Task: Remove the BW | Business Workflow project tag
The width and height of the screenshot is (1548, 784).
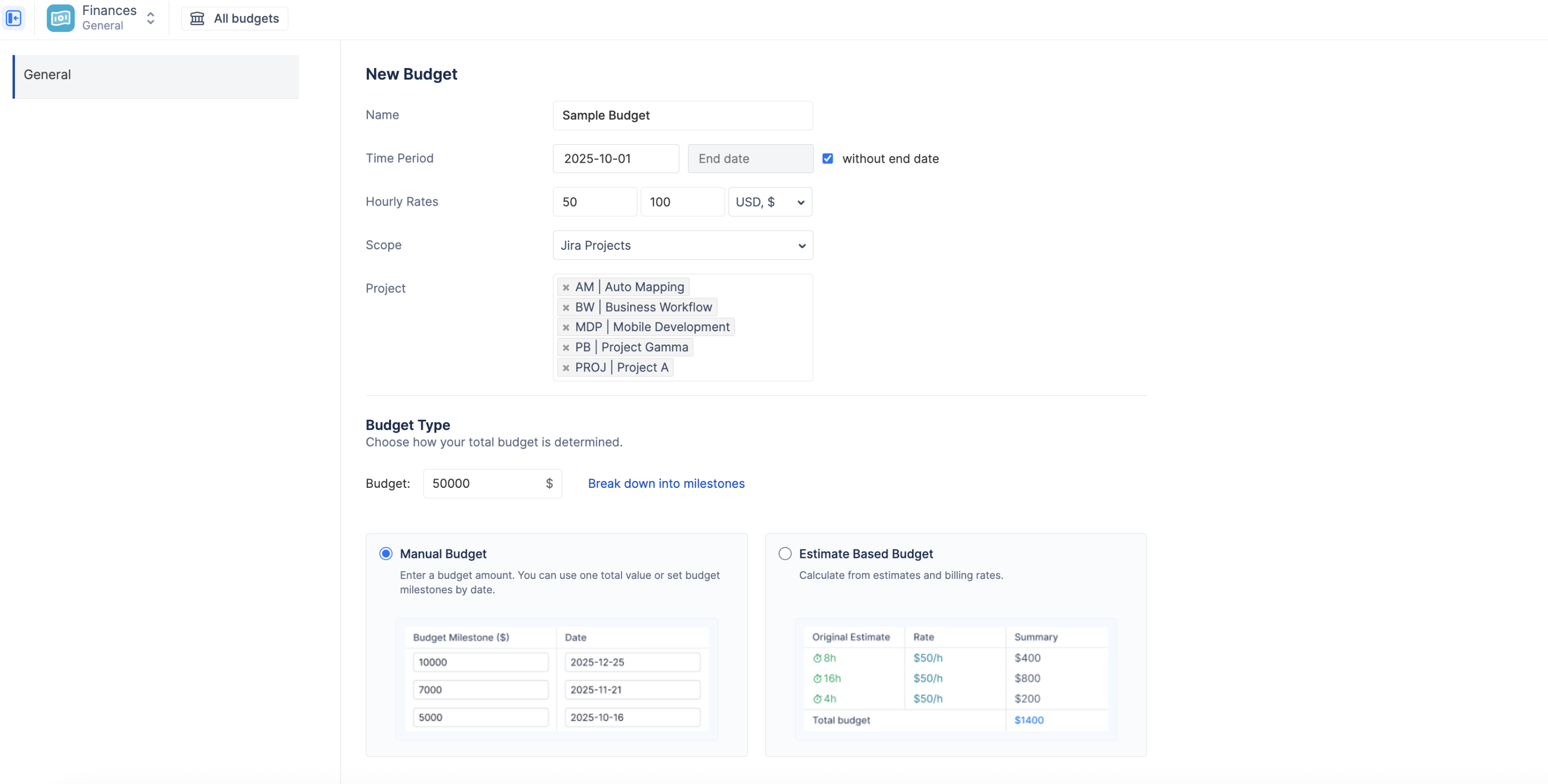Action: (565, 308)
